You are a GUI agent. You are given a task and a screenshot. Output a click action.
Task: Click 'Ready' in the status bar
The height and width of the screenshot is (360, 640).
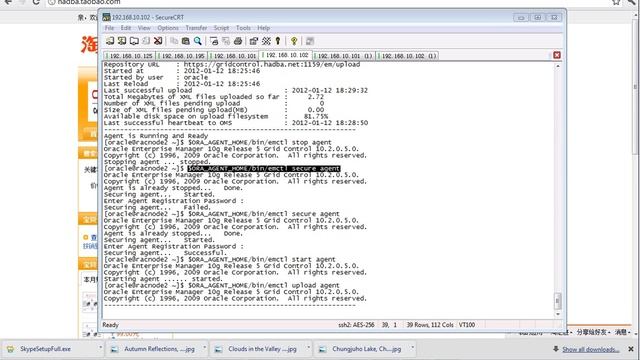(110, 325)
